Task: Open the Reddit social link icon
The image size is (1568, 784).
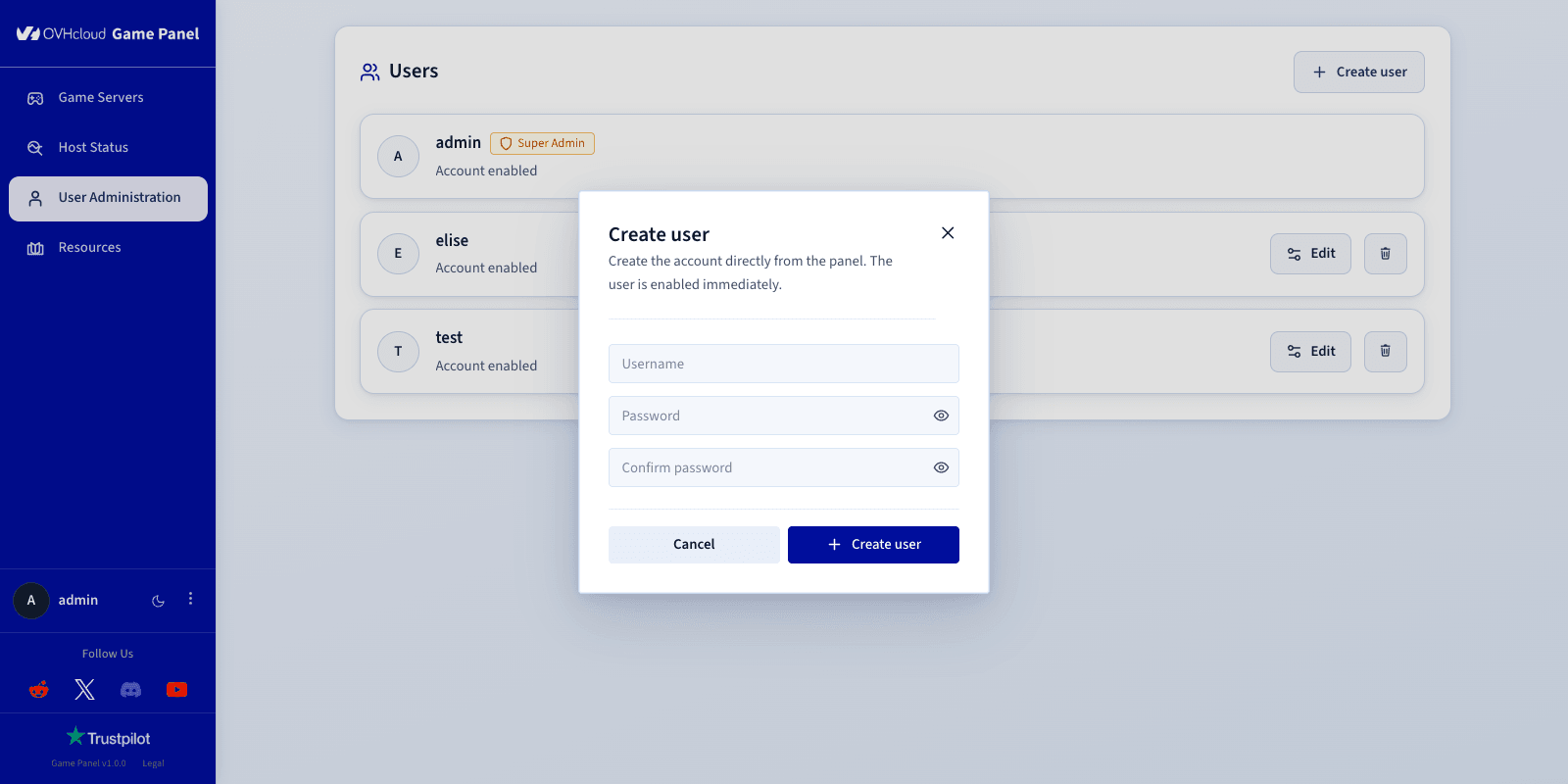Action: 39,690
